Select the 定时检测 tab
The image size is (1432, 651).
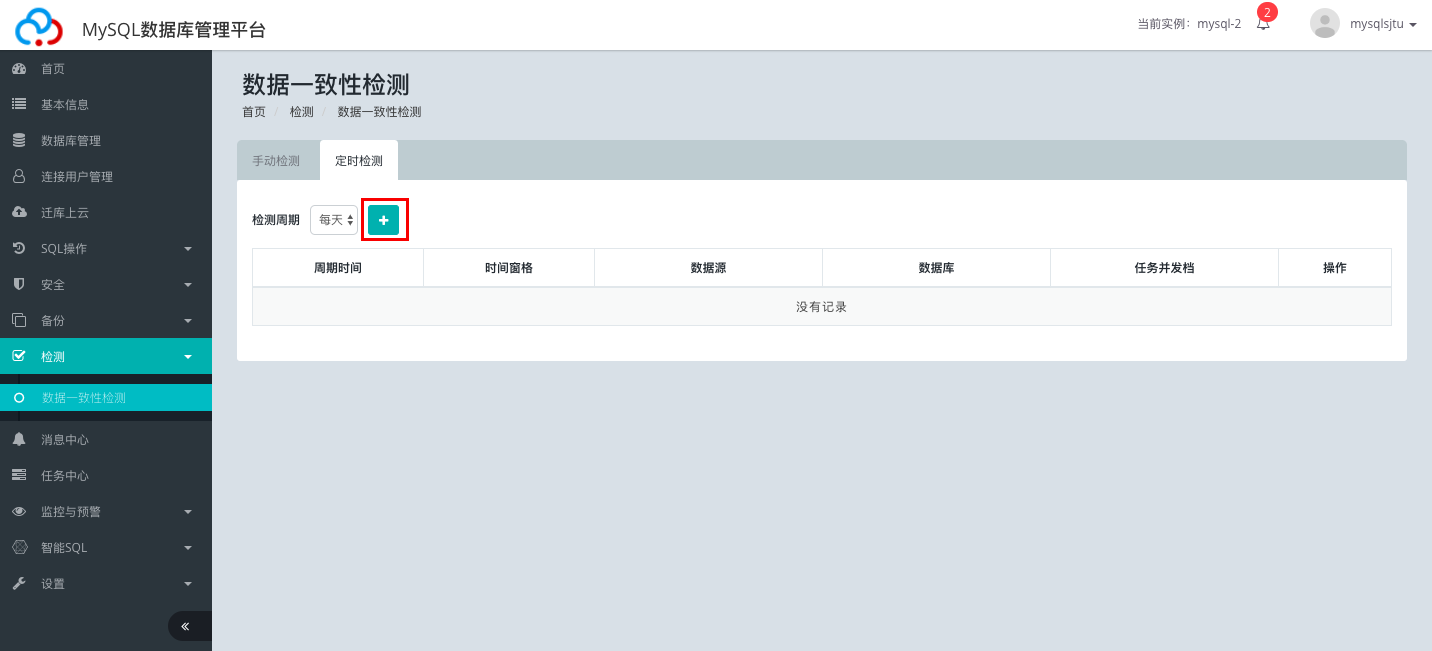tap(359, 161)
